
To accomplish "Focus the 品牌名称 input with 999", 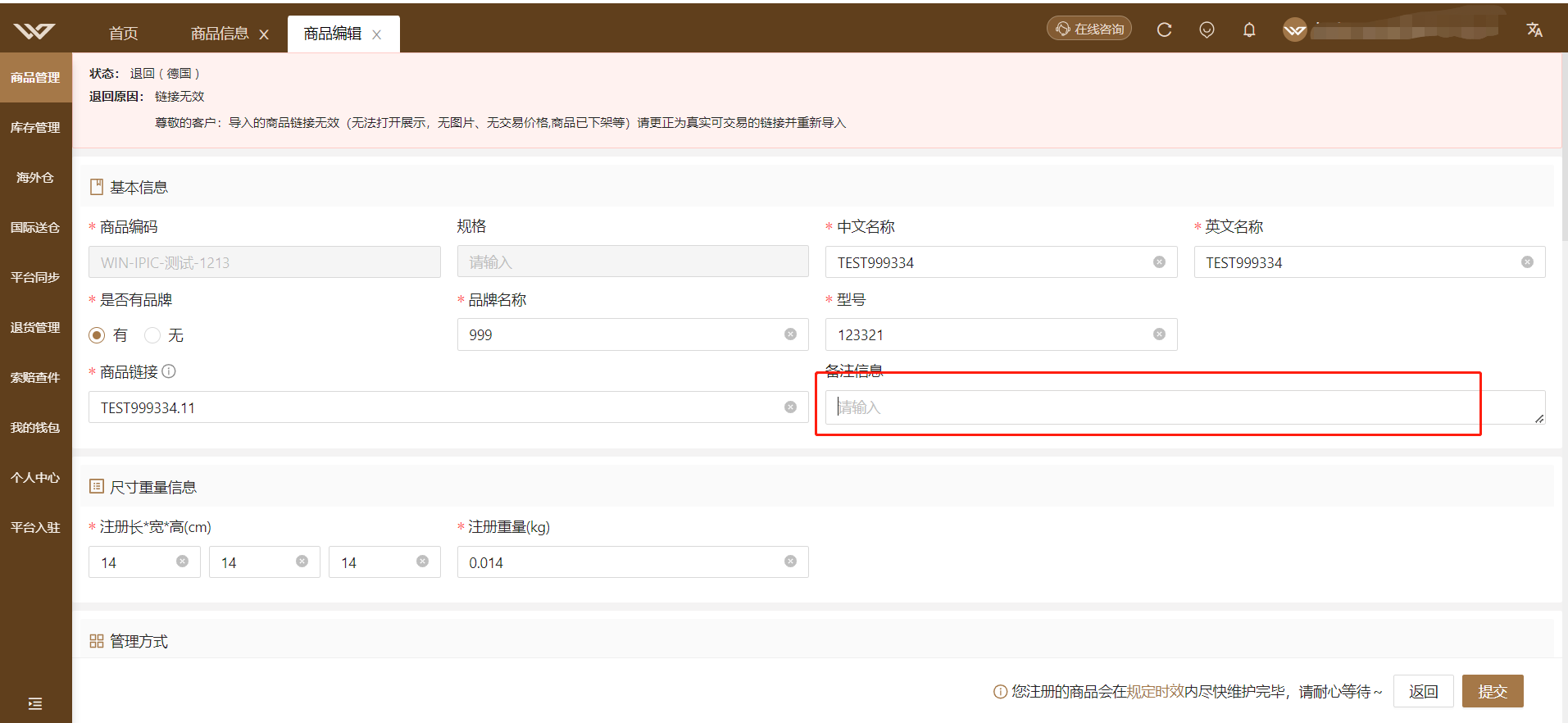I will tap(633, 334).
